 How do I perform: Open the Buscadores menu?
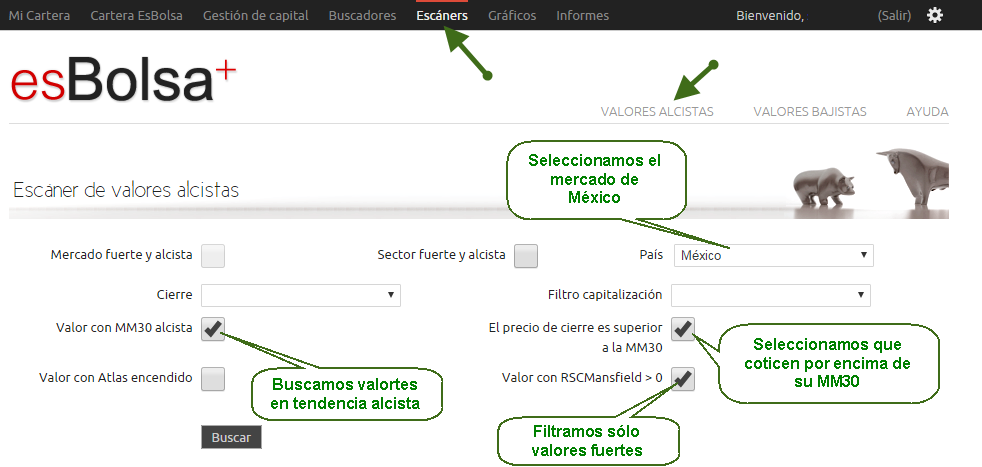[363, 16]
